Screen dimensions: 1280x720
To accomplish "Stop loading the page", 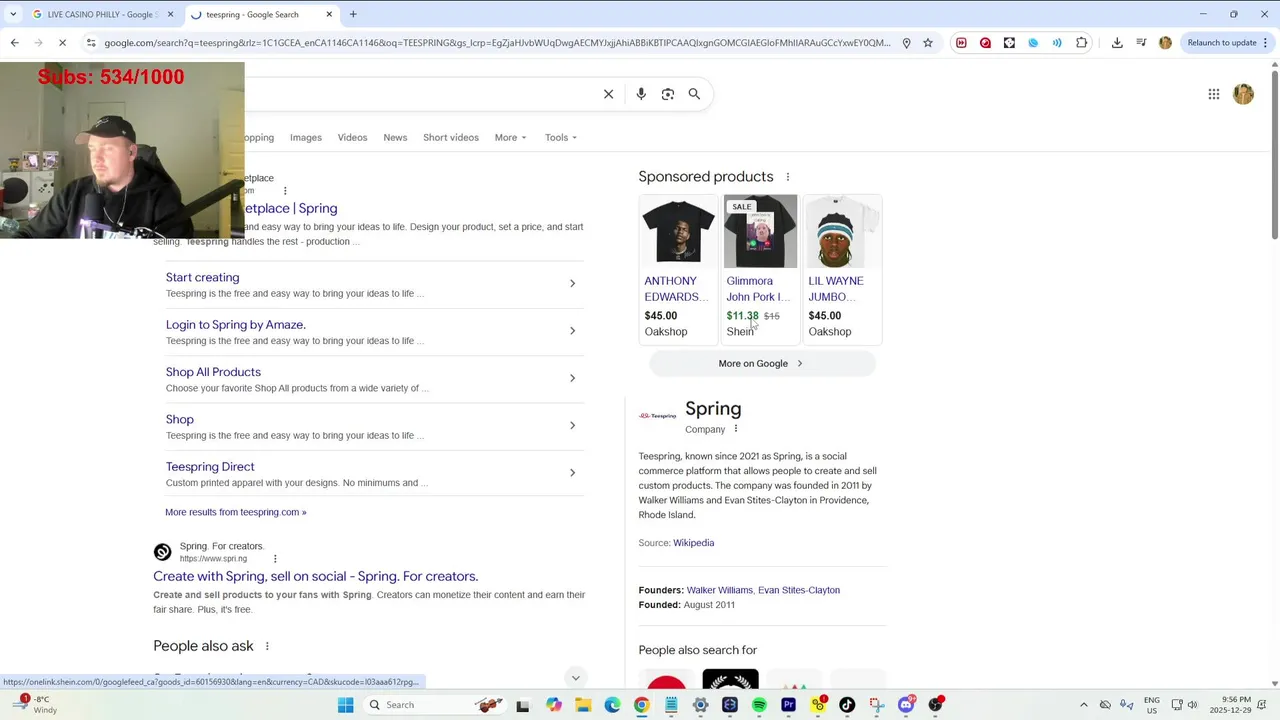I will [62, 43].
